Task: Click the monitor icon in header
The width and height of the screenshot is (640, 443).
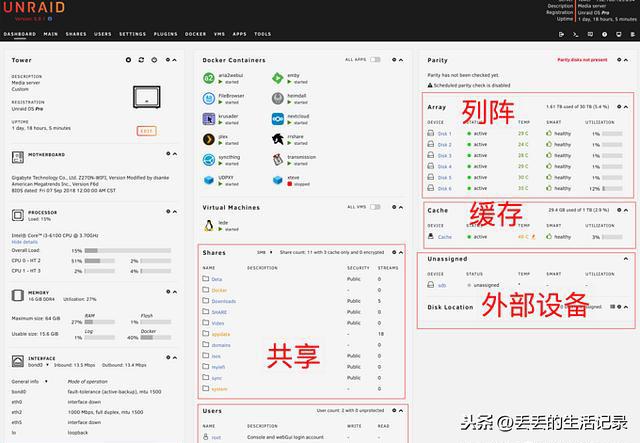Action: click(618, 34)
